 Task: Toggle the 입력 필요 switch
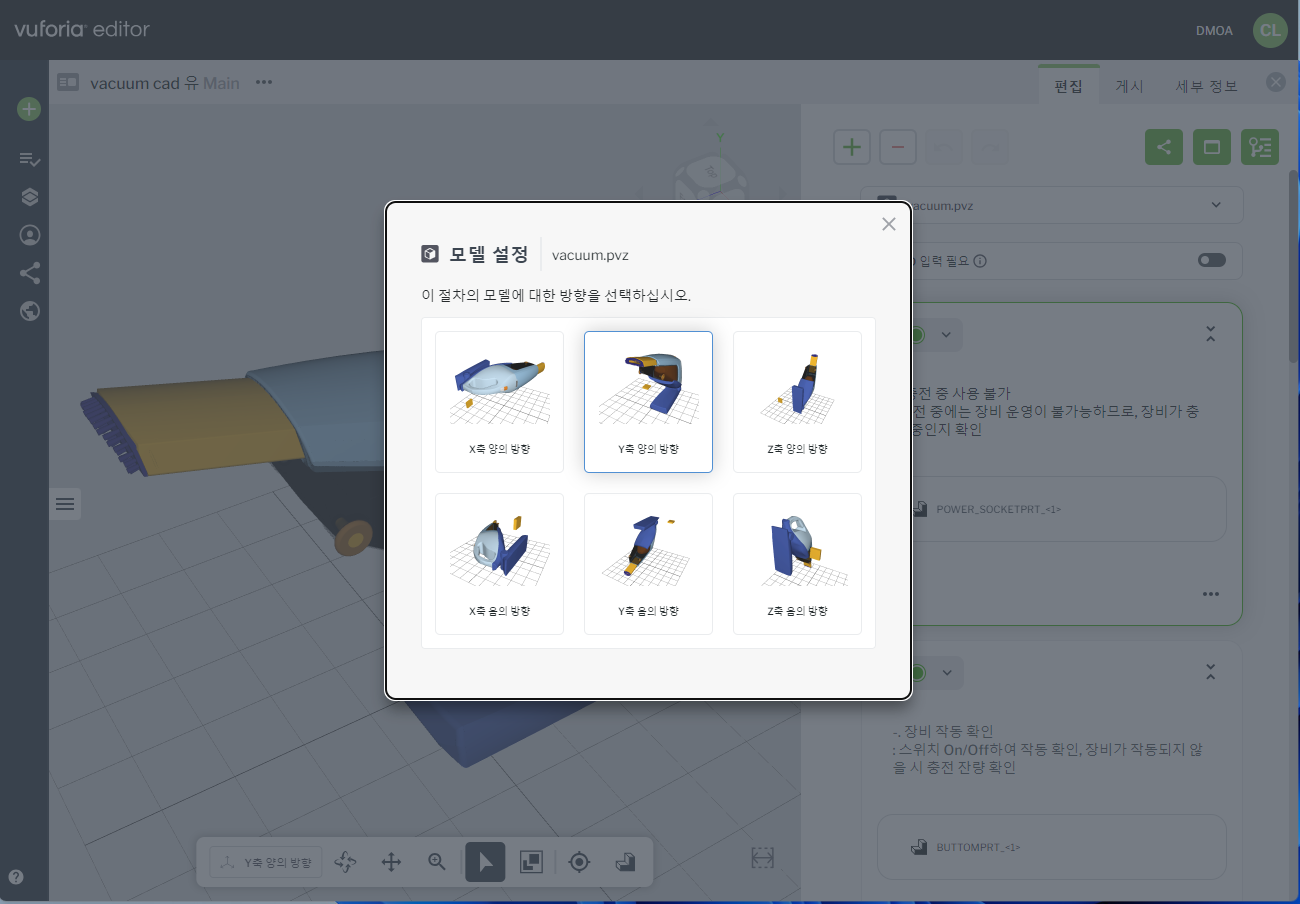click(x=1211, y=260)
